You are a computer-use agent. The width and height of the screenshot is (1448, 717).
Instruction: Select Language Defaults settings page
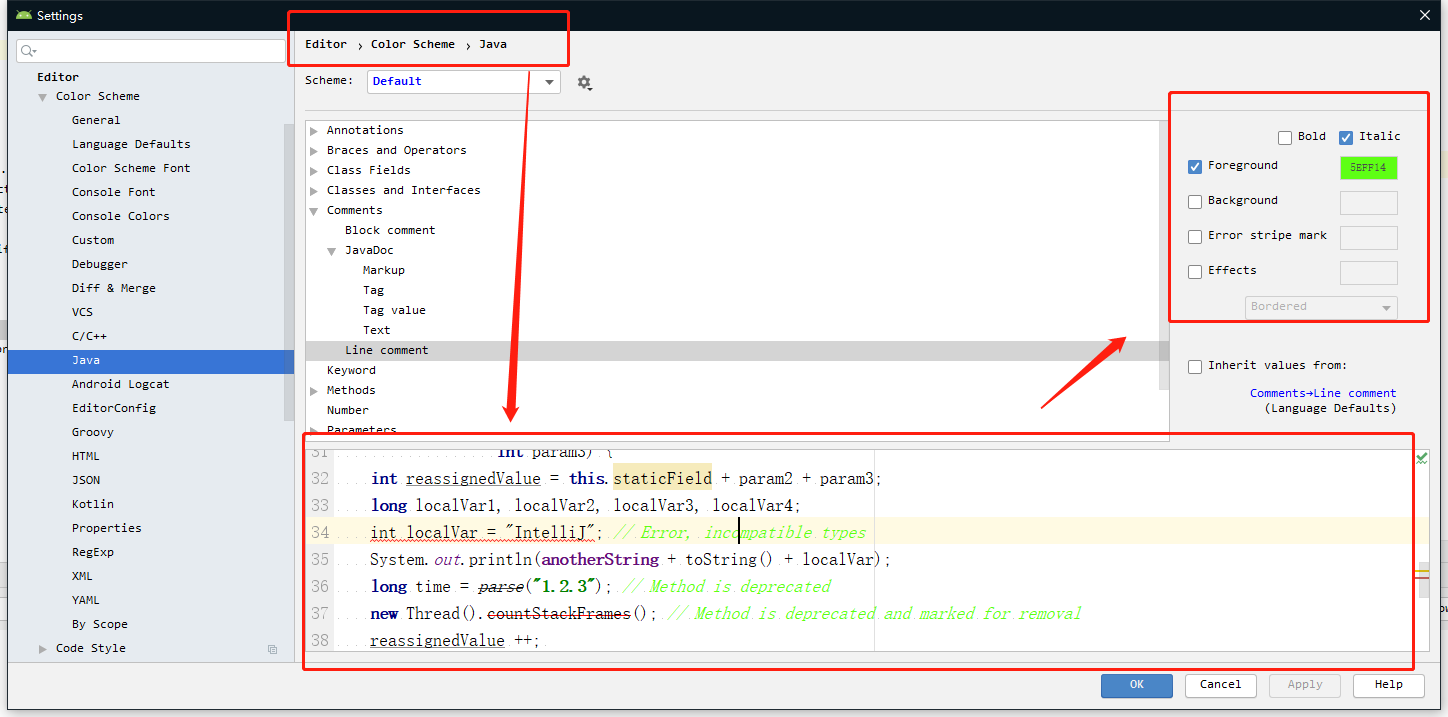tap(131, 144)
